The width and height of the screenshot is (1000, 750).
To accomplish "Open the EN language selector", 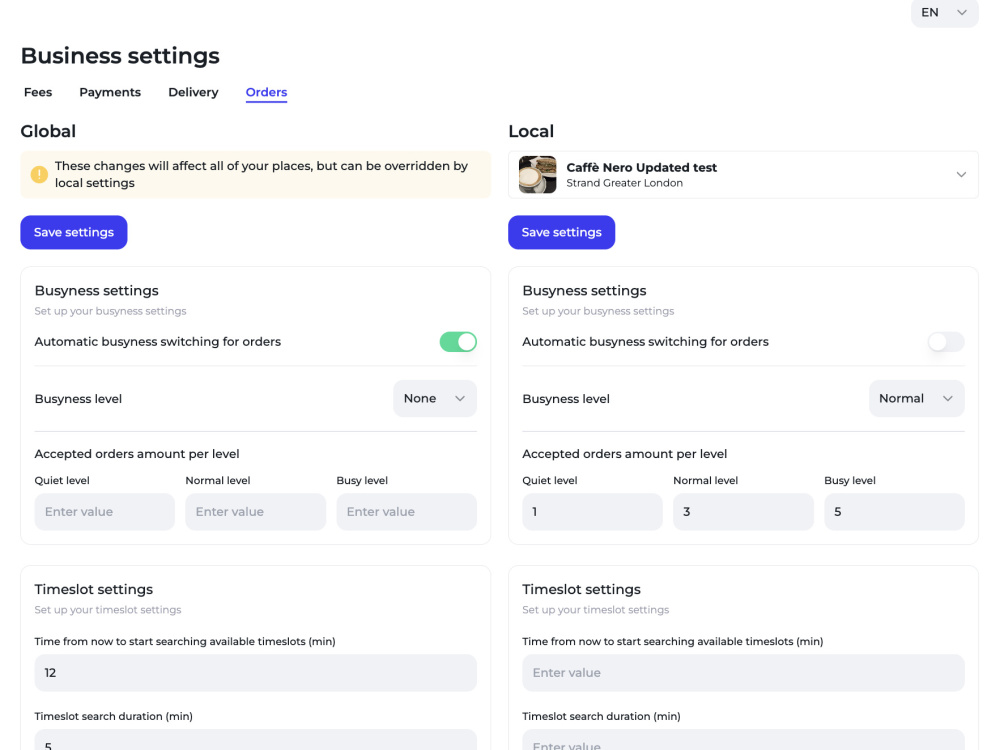I will pyautogui.click(x=944, y=13).
